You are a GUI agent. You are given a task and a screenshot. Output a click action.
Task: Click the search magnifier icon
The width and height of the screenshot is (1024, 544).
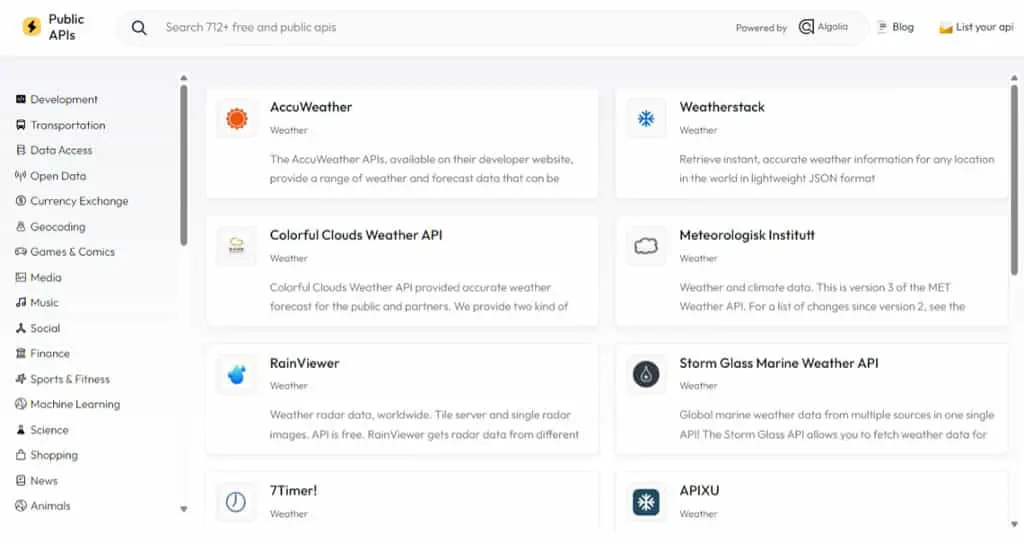139,27
